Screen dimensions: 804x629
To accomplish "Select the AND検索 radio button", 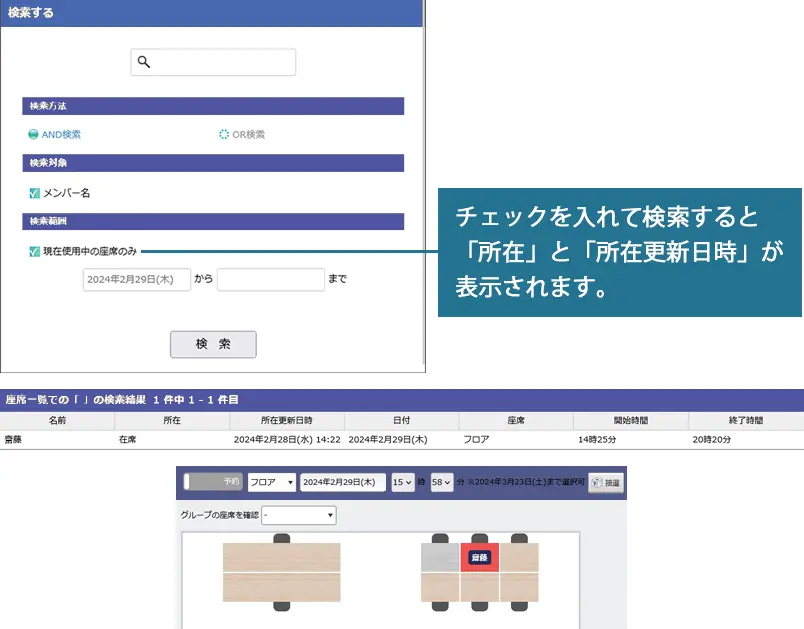I will [x=34, y=134].
